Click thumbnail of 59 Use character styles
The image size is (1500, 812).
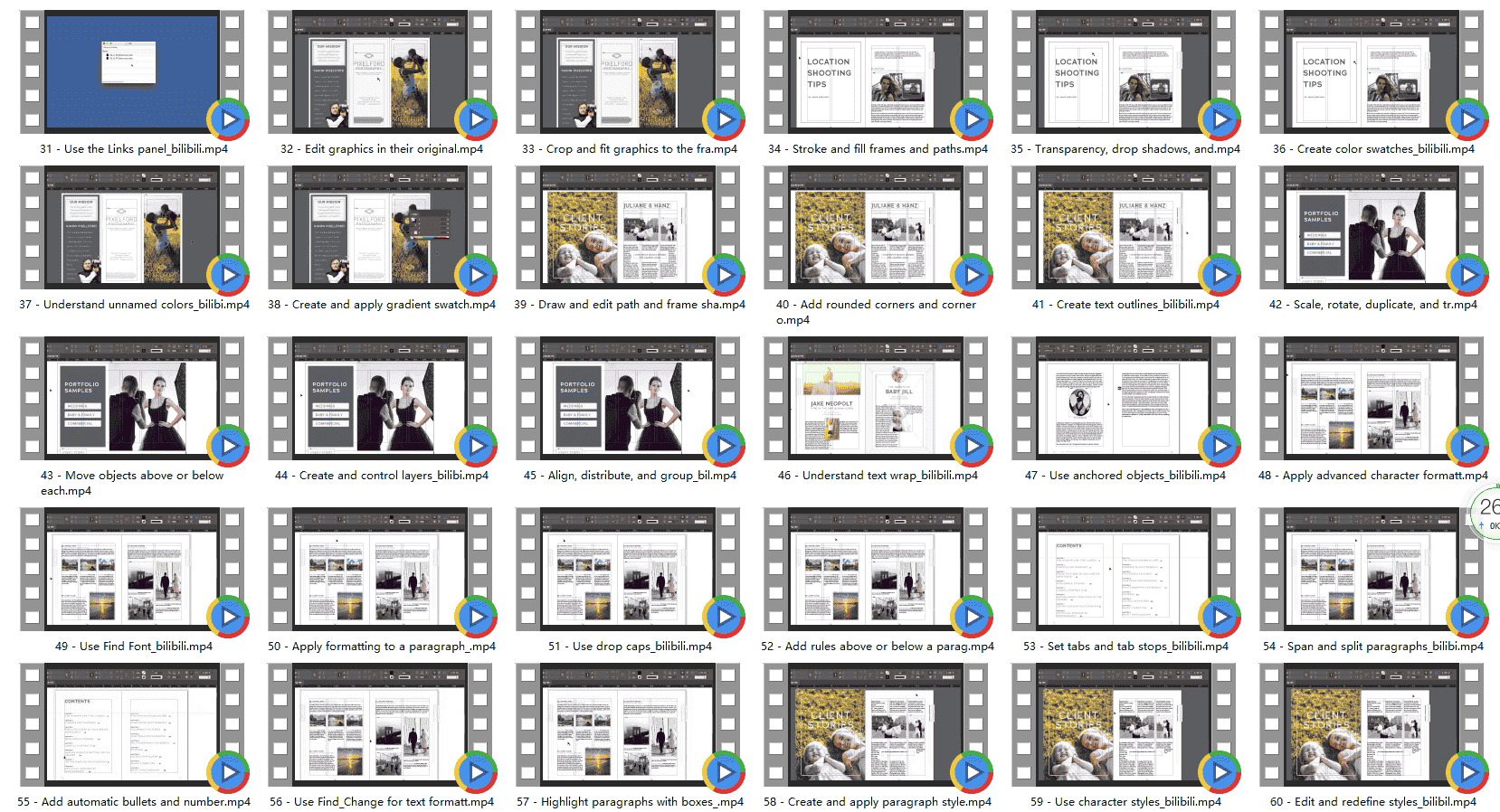tap(1124, 725)
